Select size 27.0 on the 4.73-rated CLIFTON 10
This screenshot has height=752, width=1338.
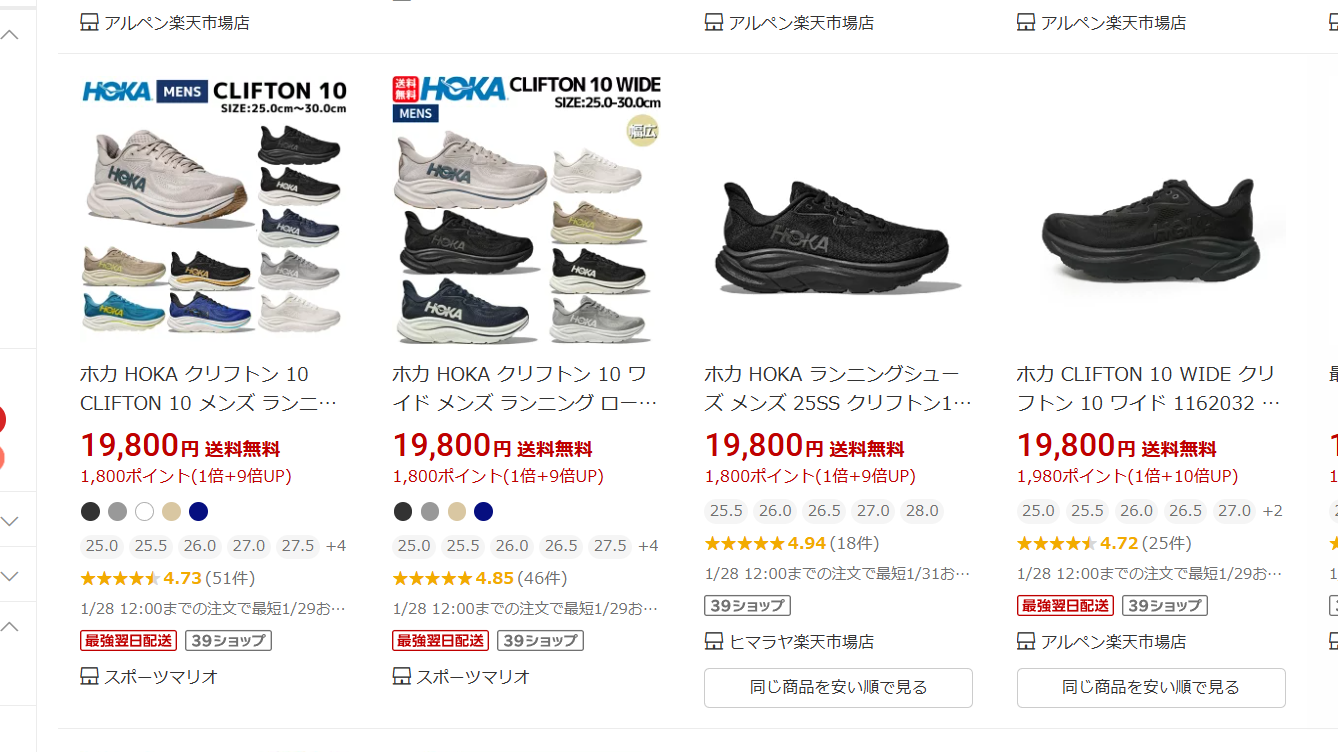pyautogui.click(x=249, y=546)
